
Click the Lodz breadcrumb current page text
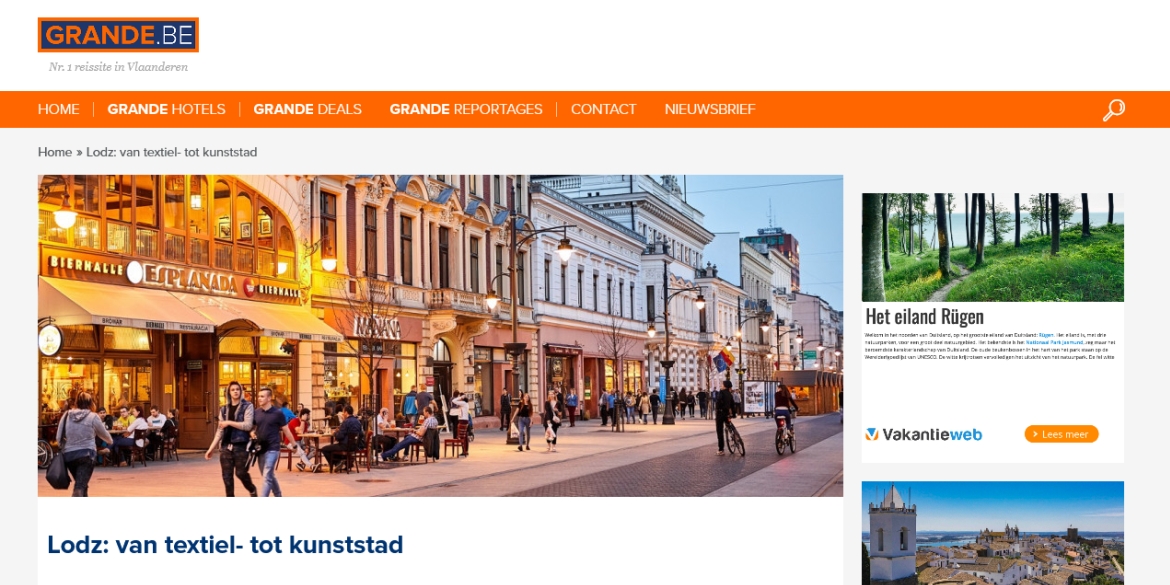pos(172,152)
